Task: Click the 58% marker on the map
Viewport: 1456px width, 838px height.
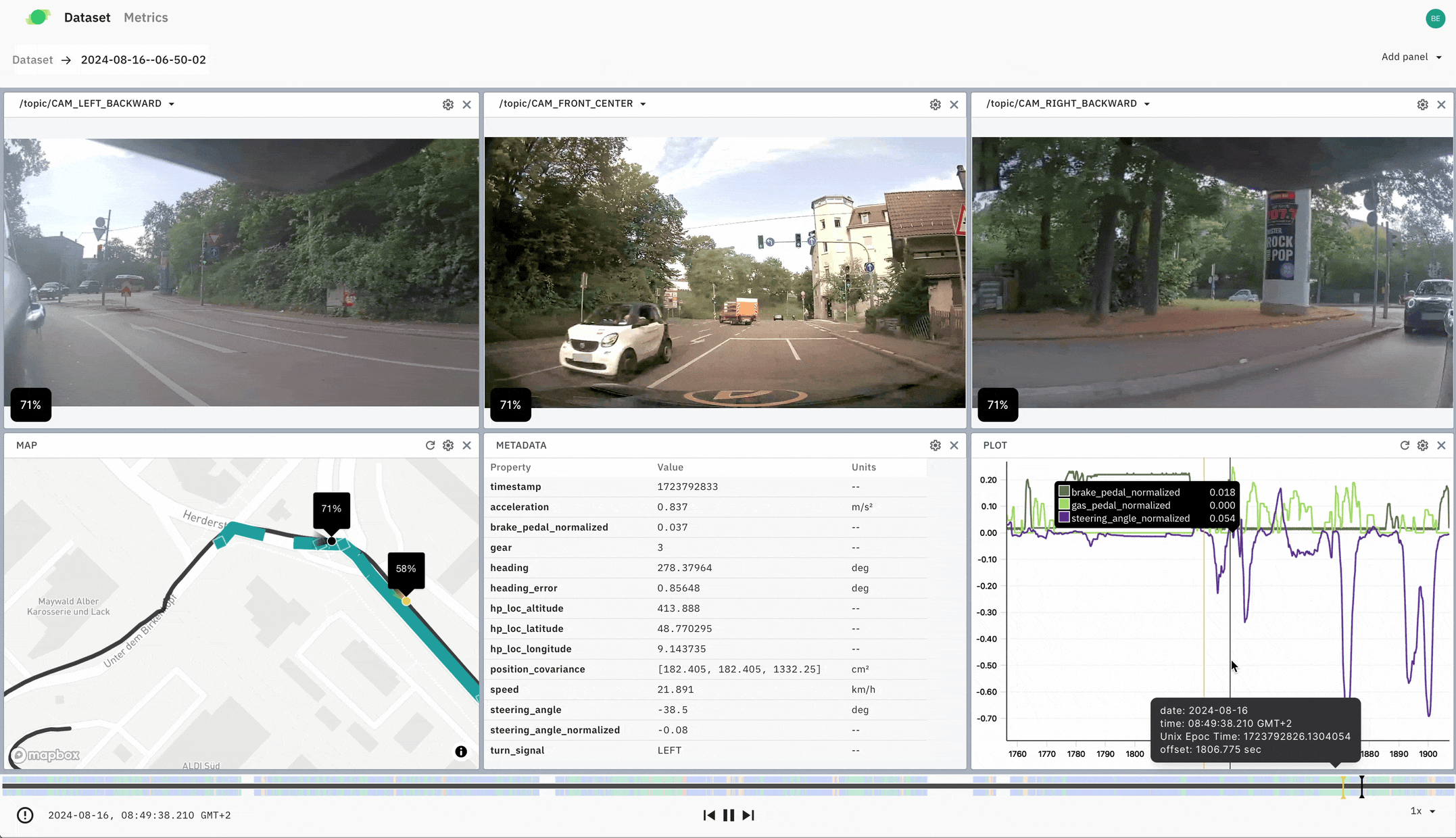Action: tap(406, 569)
